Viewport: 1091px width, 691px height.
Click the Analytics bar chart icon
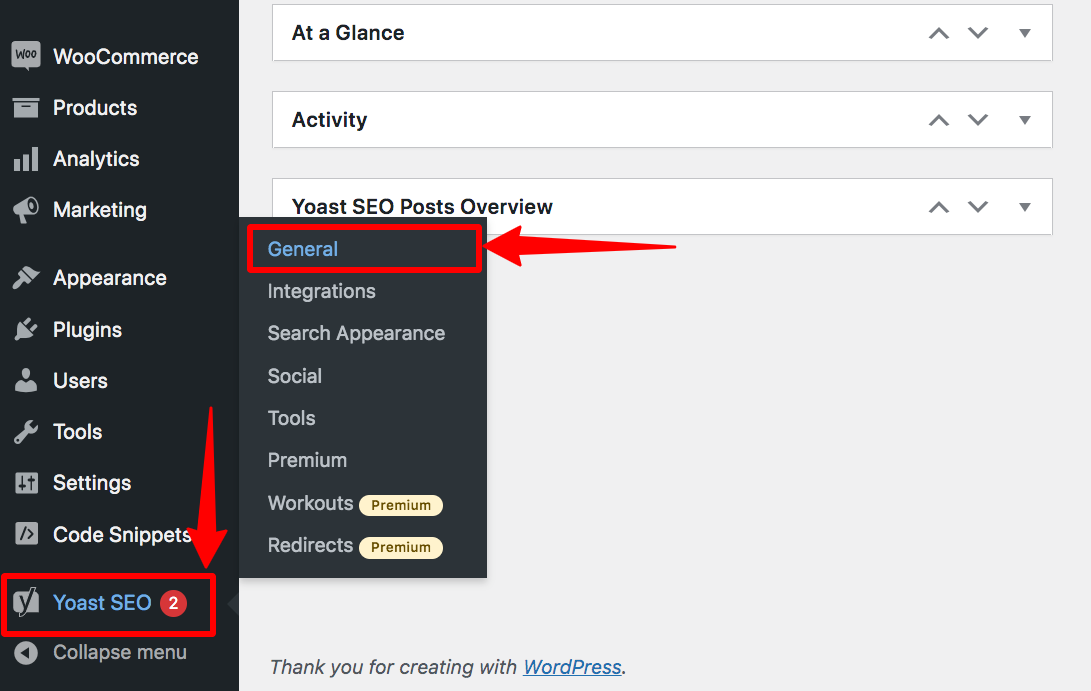click(x=26, y=159)
